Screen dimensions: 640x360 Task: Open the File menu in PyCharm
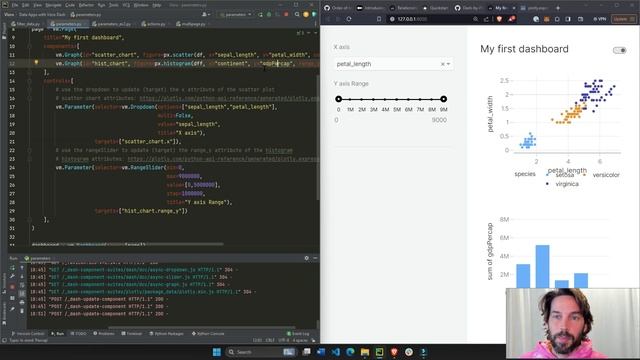click(15, 5)
